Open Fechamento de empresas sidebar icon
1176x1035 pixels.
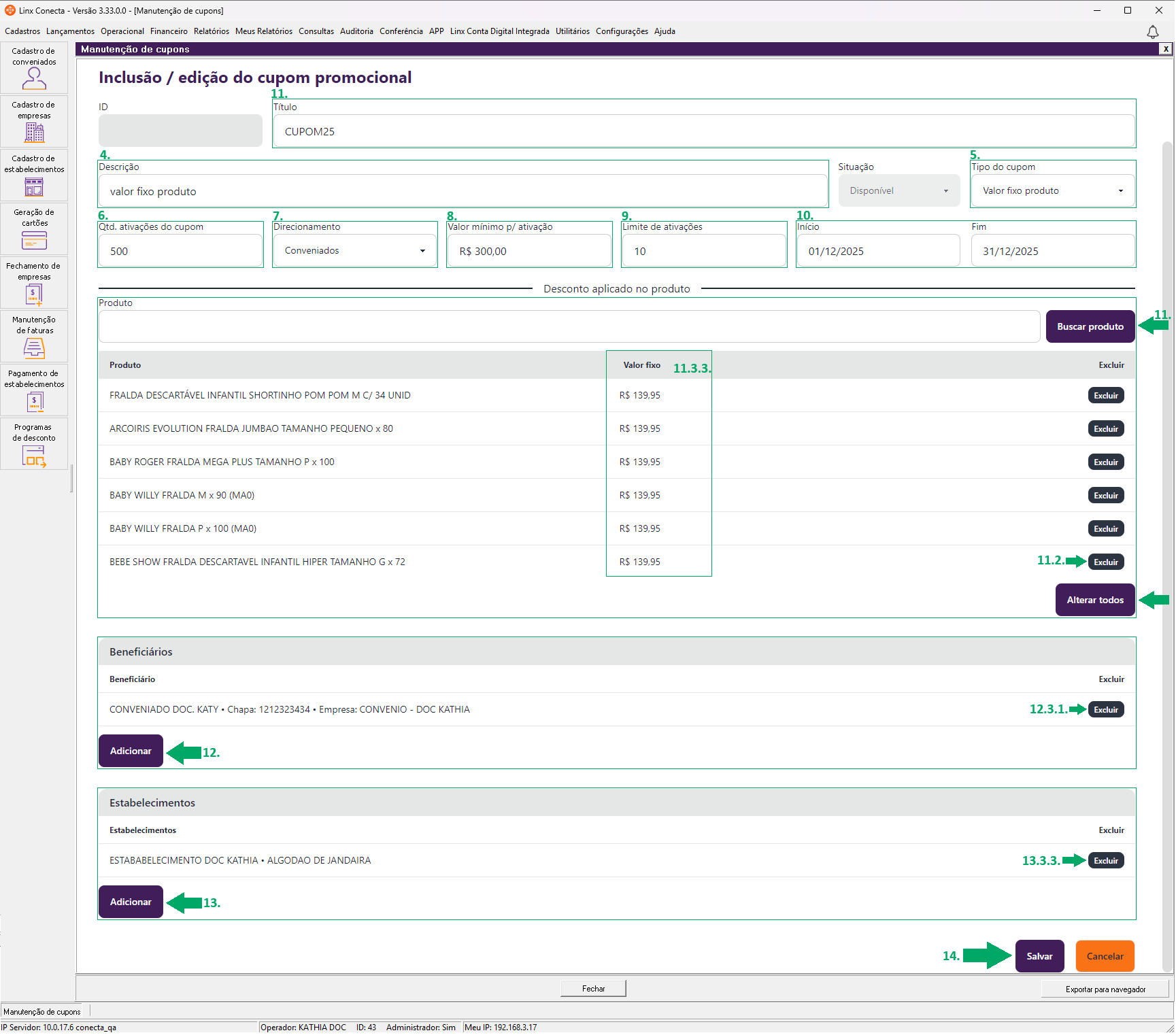coord(34,283)
